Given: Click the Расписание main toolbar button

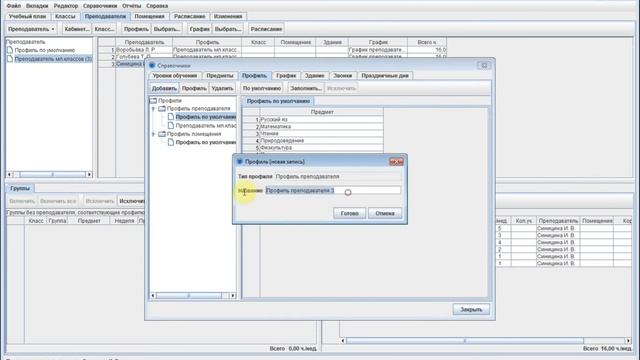Looking at the screenshot, I should tap(266, 29).
